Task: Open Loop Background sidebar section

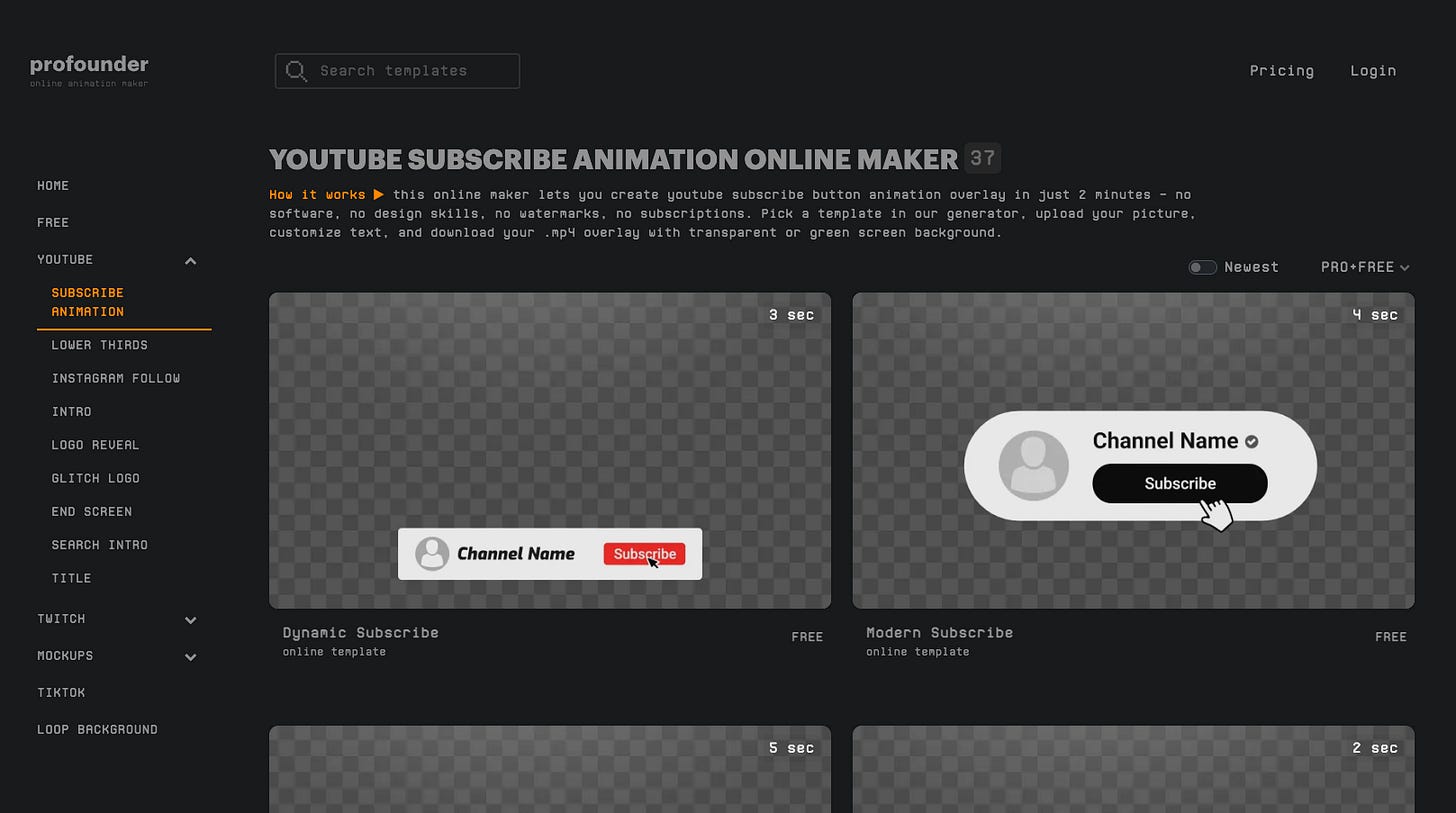Action: coord(97,730)
